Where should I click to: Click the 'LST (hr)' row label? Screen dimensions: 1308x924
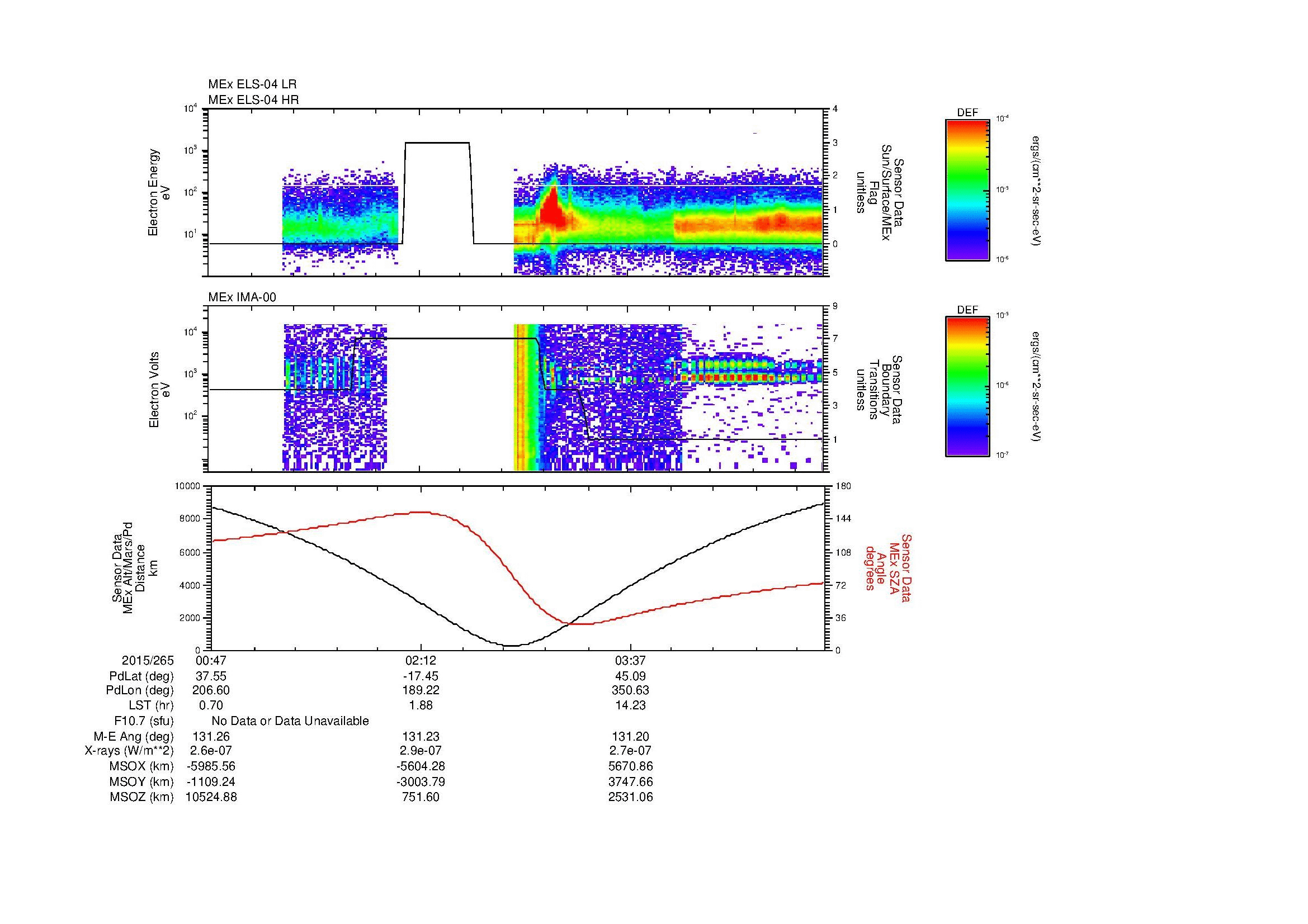pos(151,705)
